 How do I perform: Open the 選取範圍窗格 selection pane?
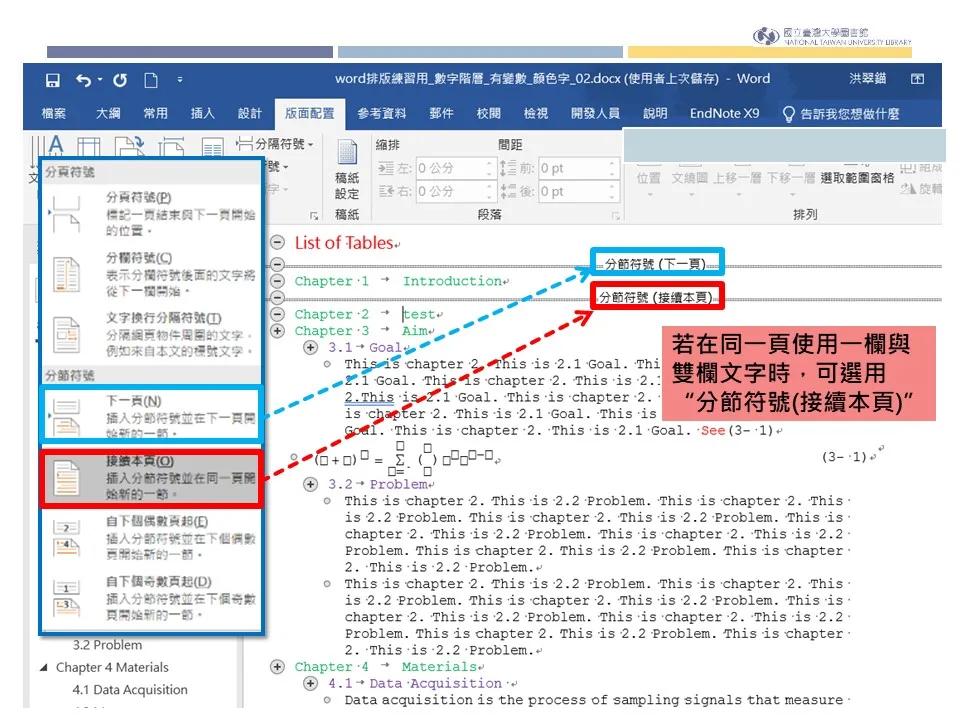point(858,177)
